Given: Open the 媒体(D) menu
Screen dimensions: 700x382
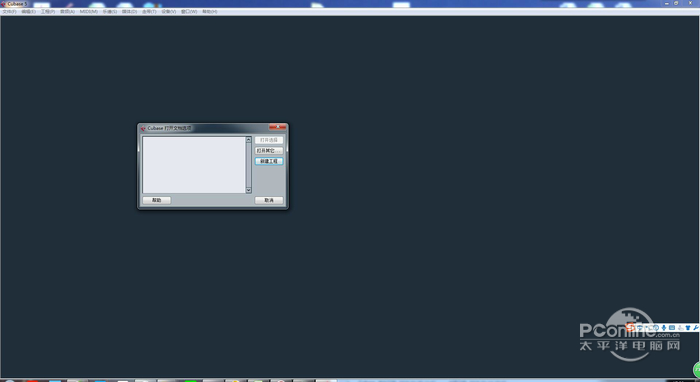Looking at the screenshot, I should [x=129, y=12].
